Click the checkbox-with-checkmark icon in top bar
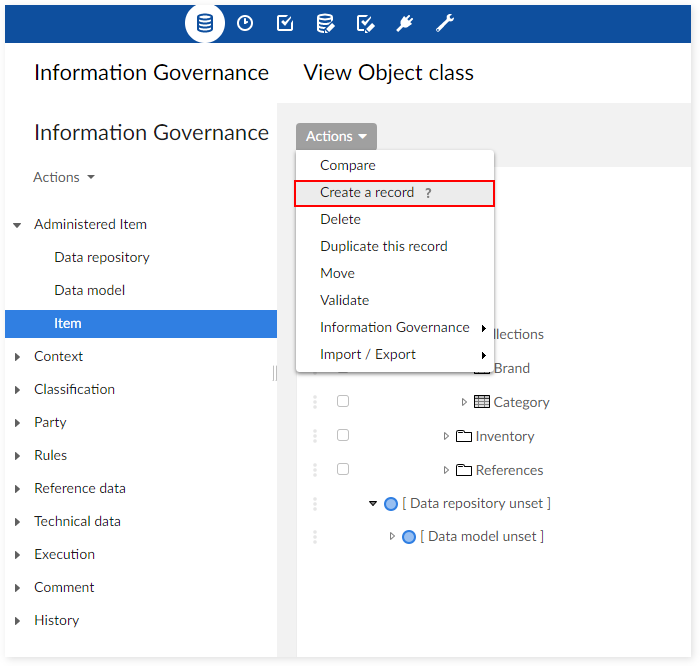Viewport: 700px width, 666px height. (x=285, y=23)
